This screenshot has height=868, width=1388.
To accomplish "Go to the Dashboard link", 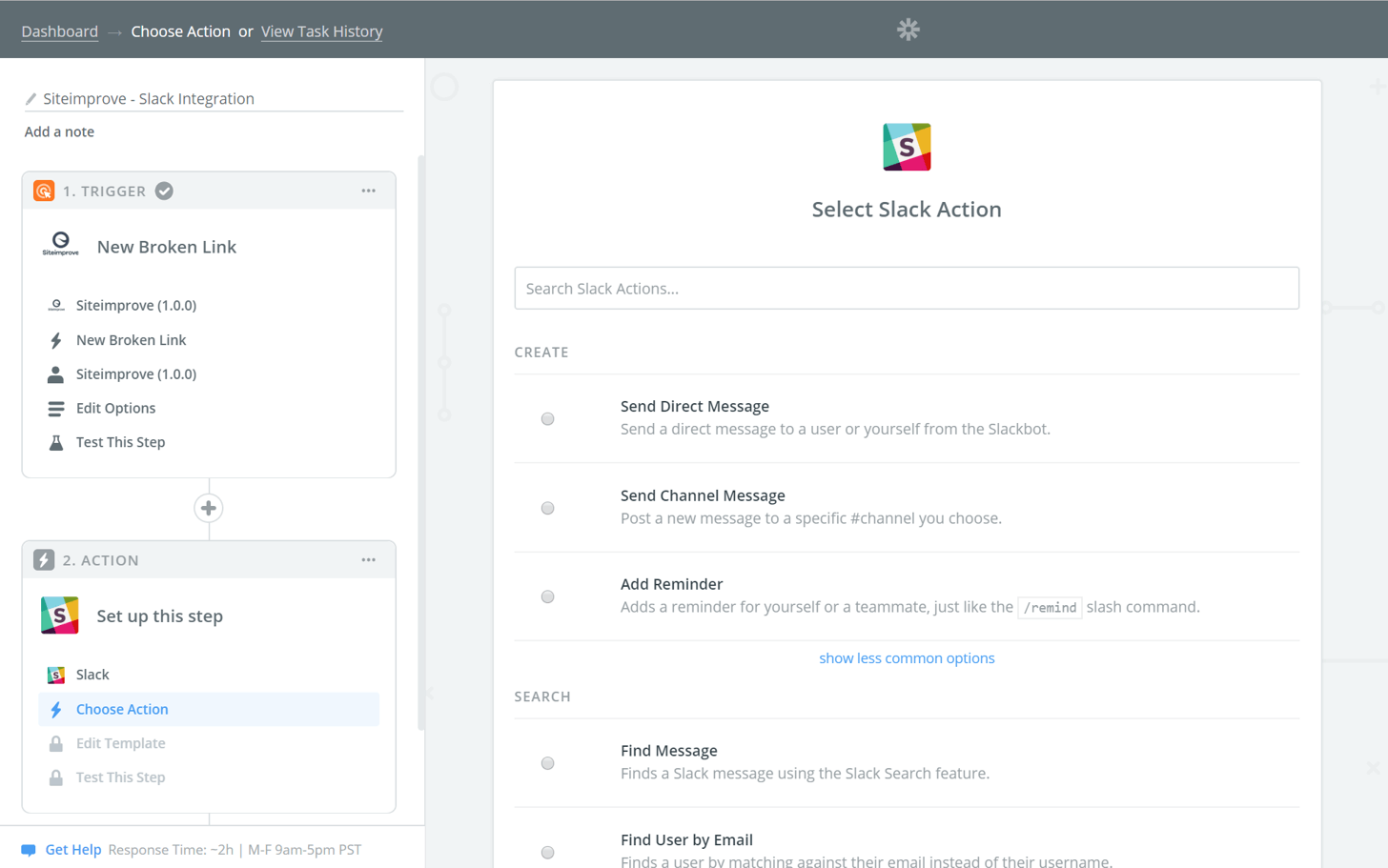I will point(59,31).
